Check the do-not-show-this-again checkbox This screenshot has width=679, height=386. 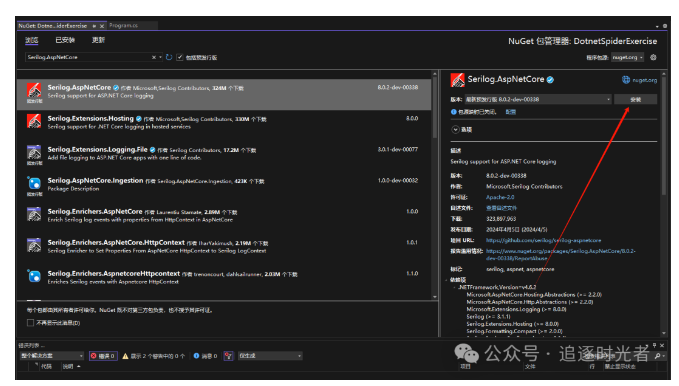coord(30,323)
